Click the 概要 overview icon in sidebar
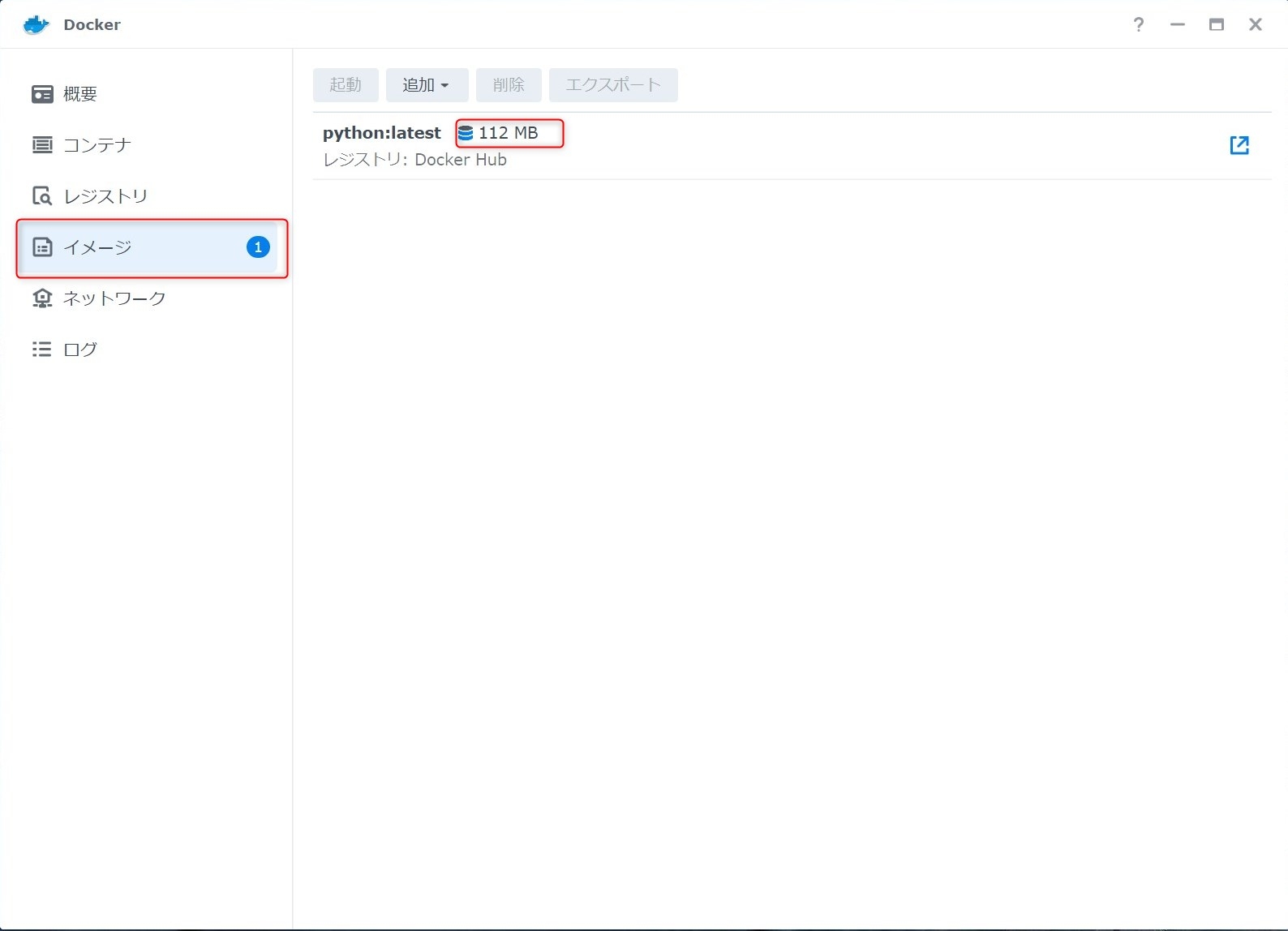The image size is (1288, 931). pos(42,94)
